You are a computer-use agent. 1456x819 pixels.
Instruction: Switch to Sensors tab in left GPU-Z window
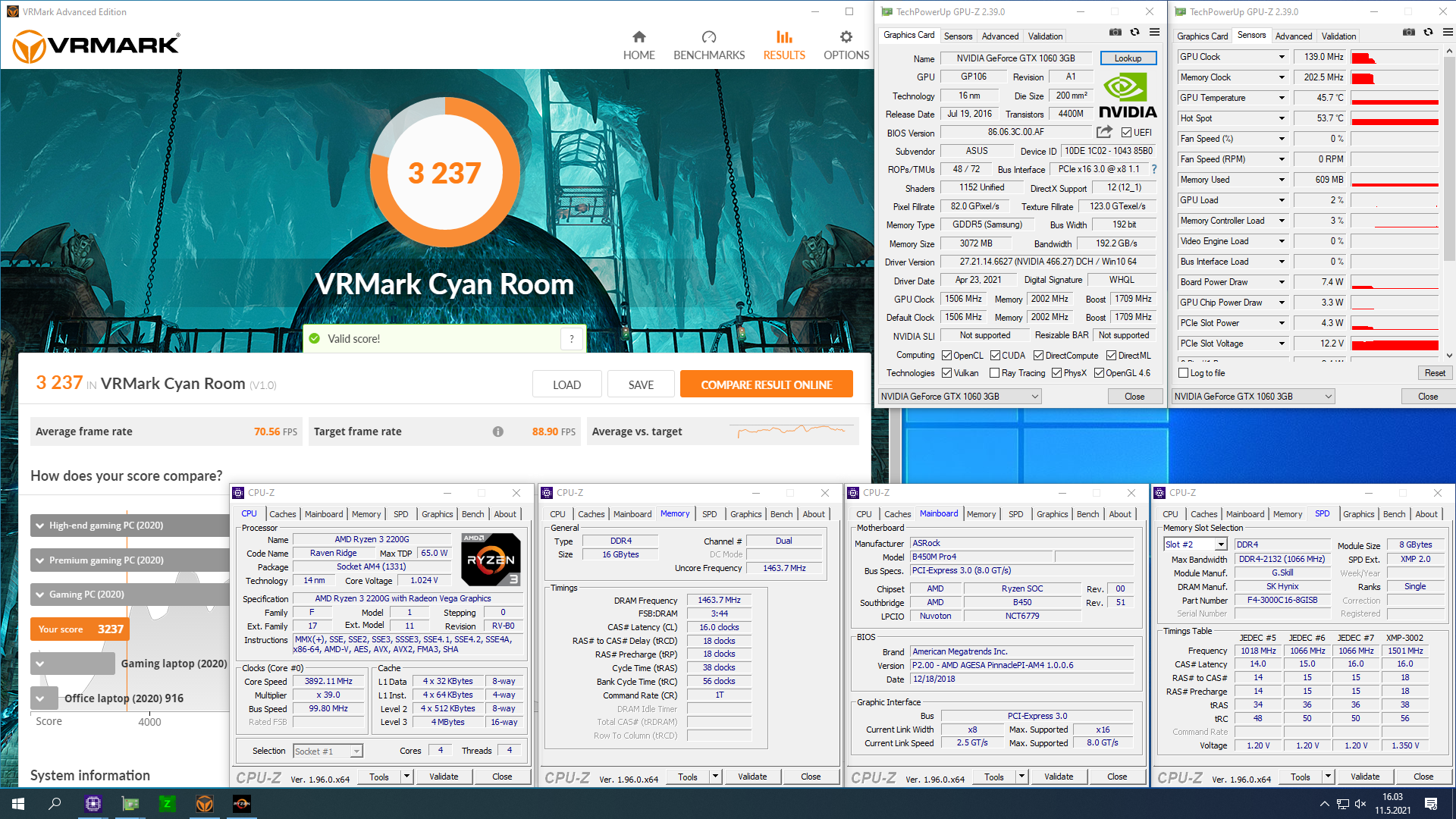pos(958,36)
